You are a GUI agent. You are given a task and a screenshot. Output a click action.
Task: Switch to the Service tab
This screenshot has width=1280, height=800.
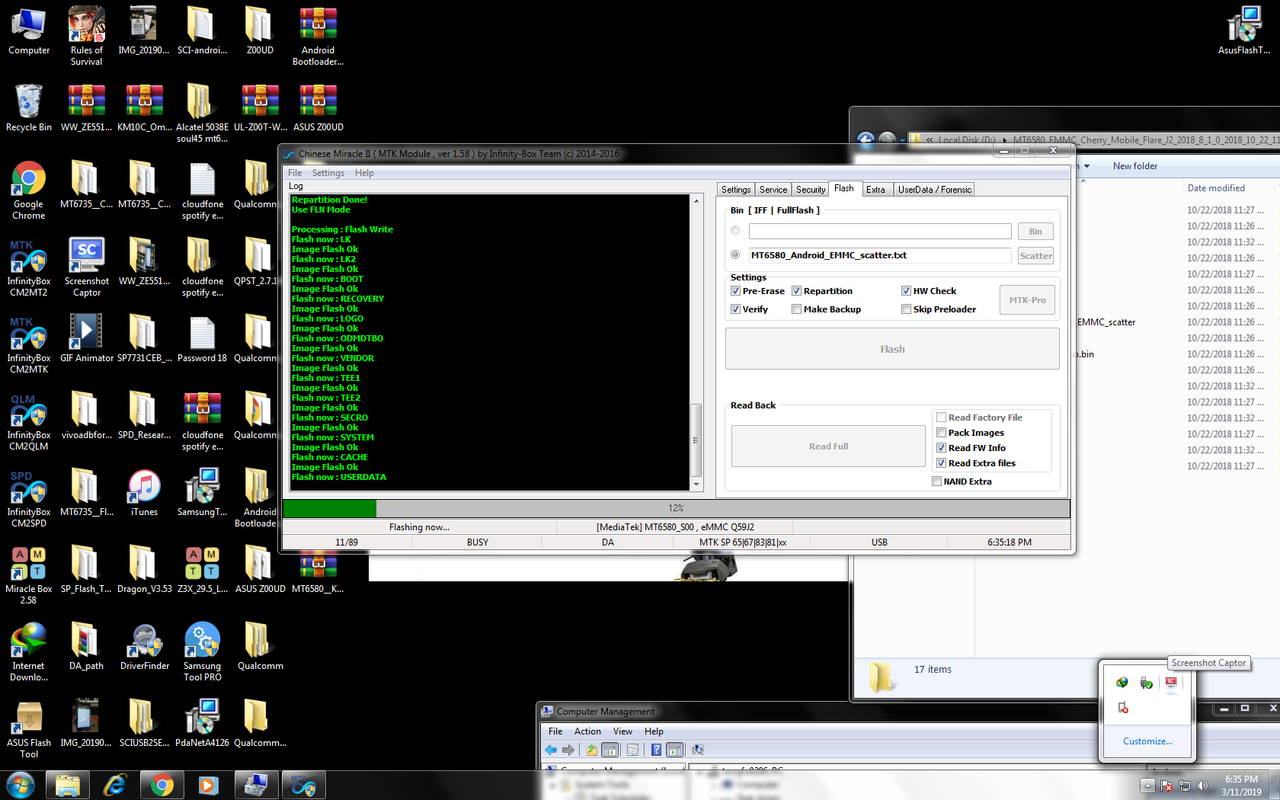pos(773,189)
